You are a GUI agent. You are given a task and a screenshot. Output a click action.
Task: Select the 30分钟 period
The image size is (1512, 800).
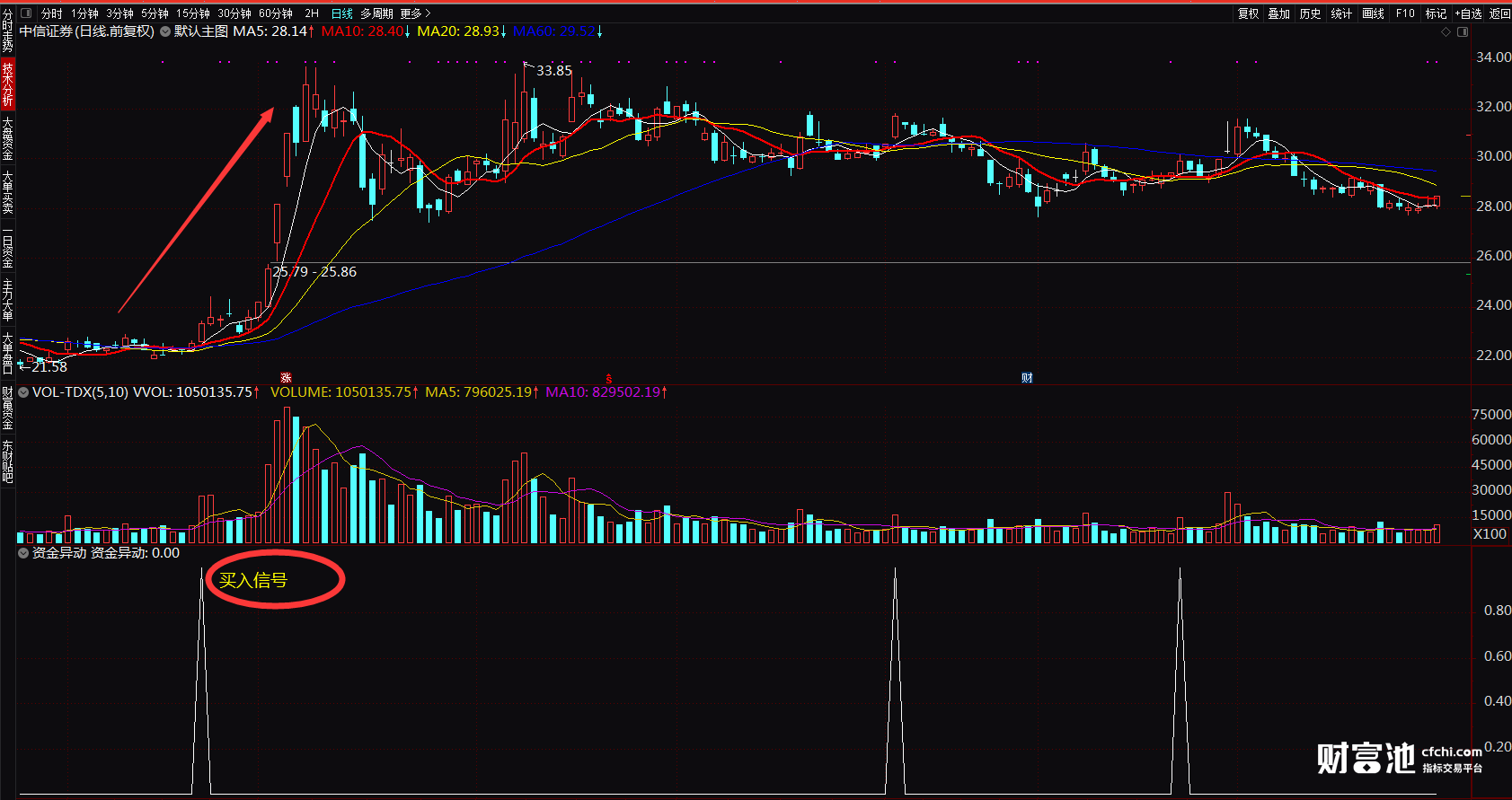(234, 13)
